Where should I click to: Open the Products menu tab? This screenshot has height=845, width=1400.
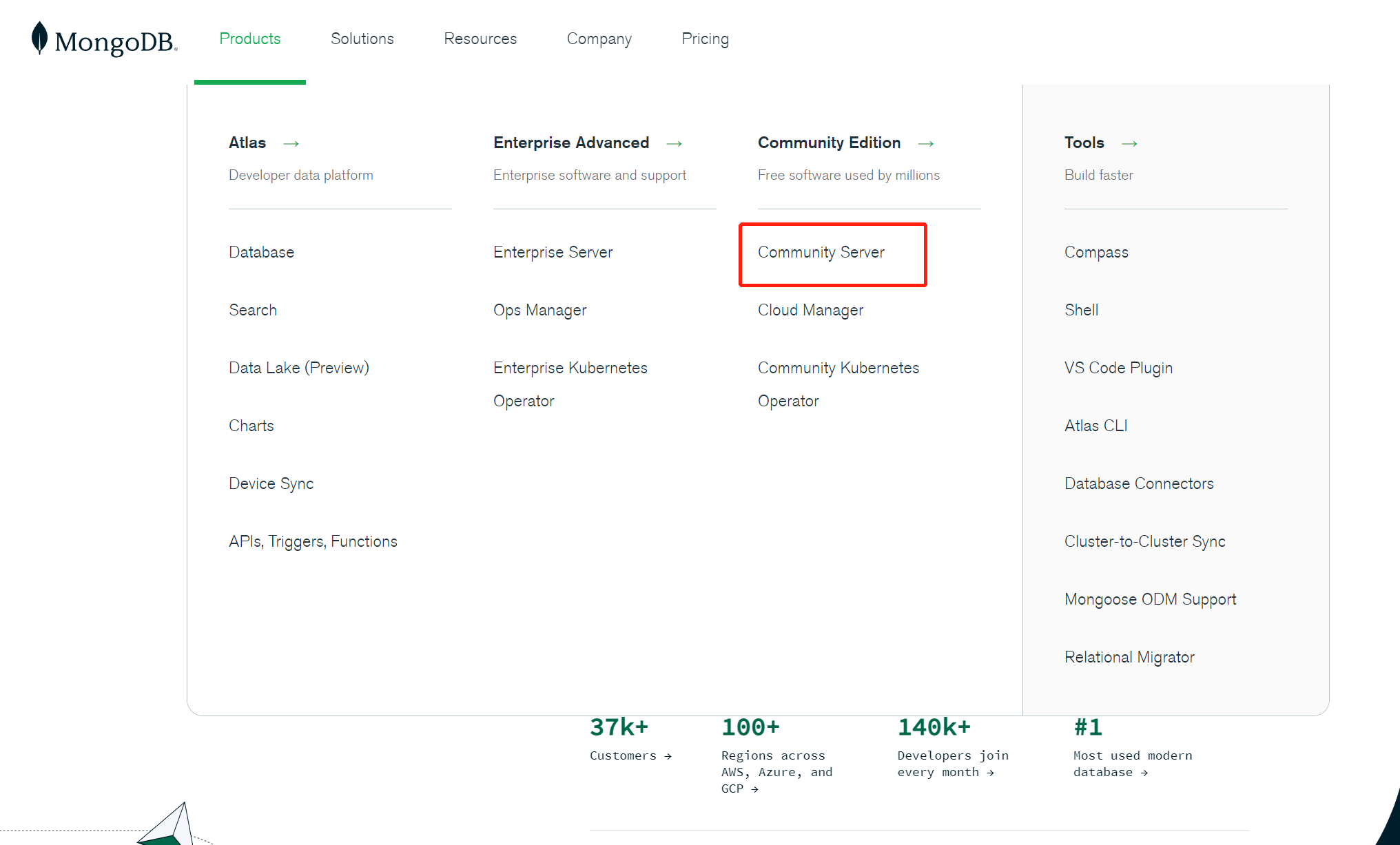249,39
